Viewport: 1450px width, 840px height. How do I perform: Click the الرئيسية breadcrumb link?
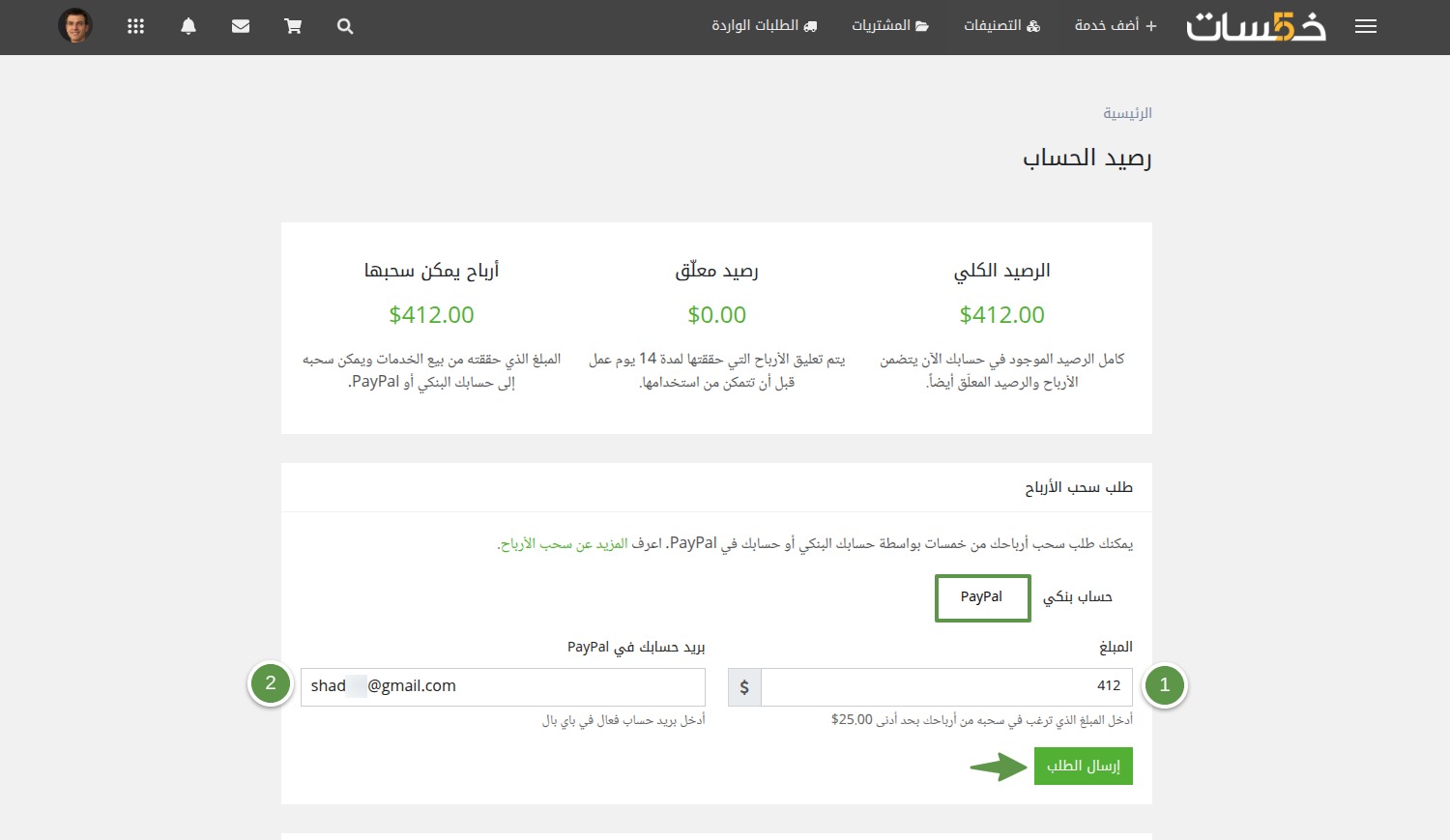tap(1127, 113)
